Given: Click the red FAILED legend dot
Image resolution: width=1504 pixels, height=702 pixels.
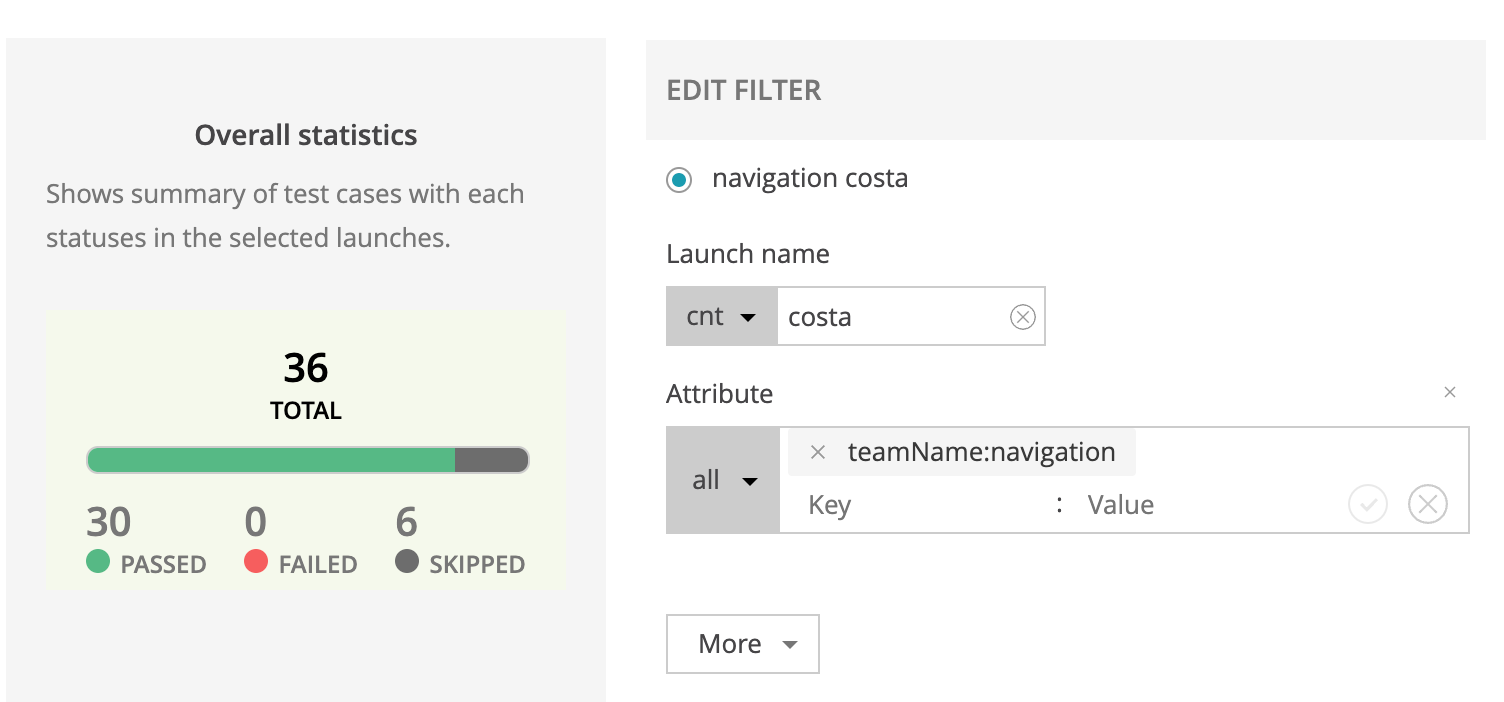Looking at the screenshot, I should [x=256, y=562].
